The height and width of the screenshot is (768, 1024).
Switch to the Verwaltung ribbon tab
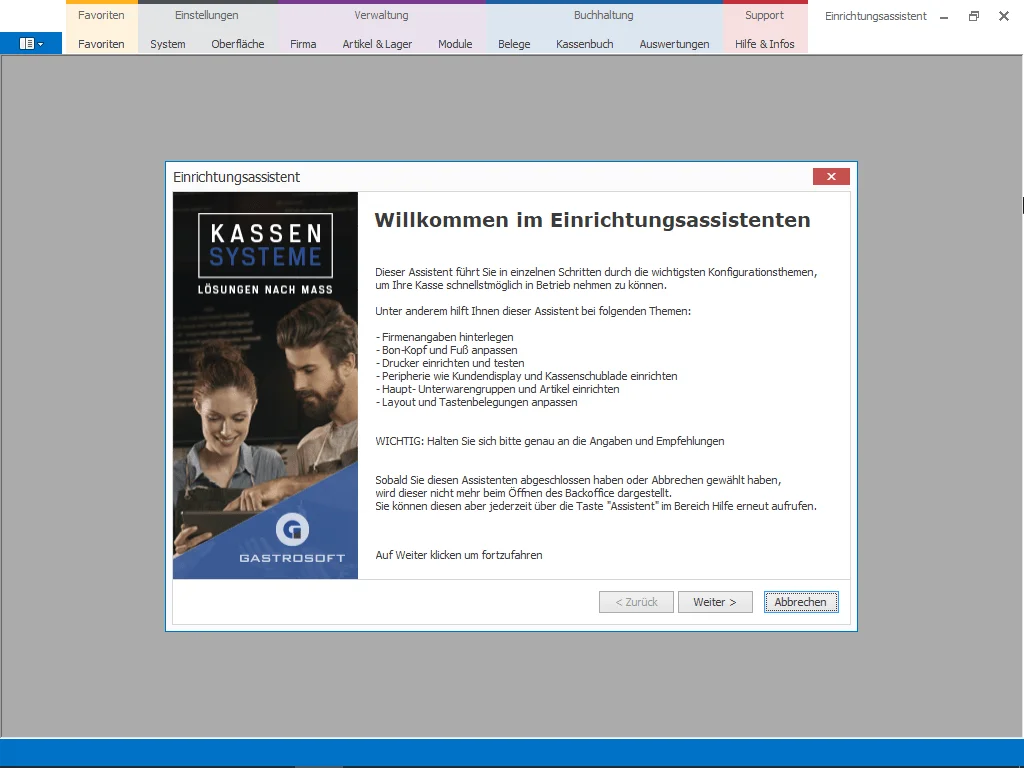click(380, 15)
